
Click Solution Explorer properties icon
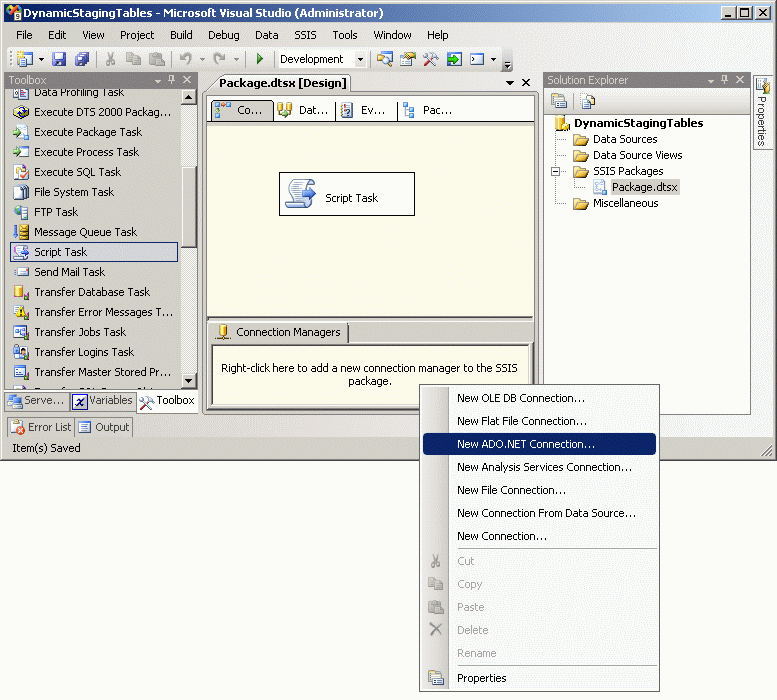point(559,101)
